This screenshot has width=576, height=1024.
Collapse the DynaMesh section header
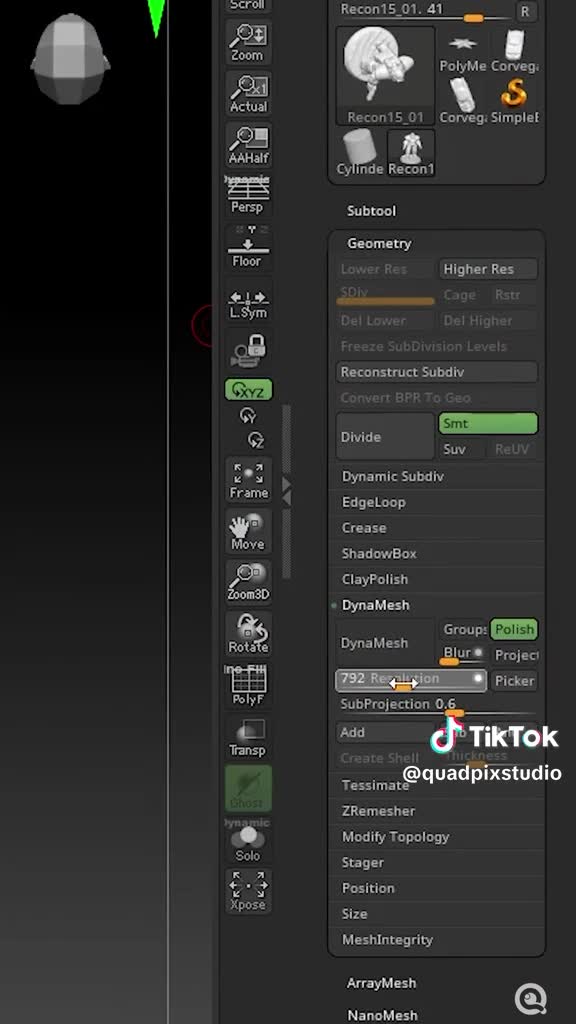376,605
